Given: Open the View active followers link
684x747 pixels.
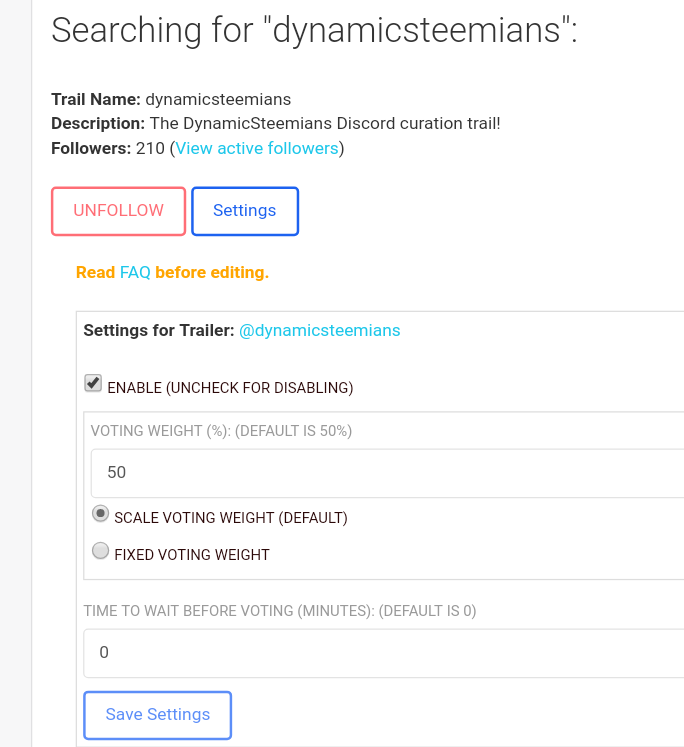Looking at the screenshot, I should (x=257, y=148).
